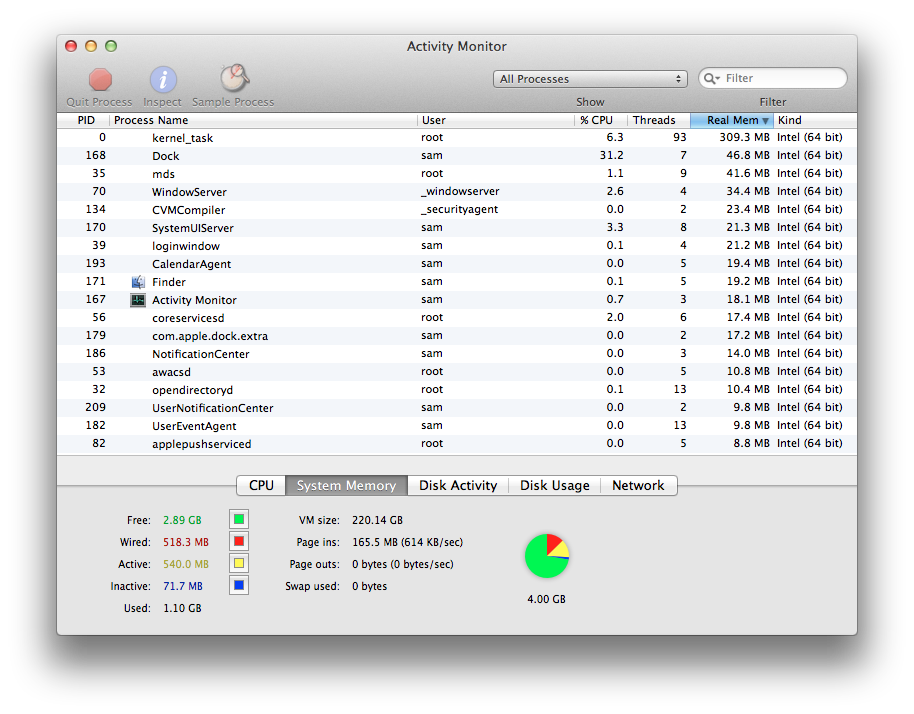The height and width of the screenshot is (714, 914).
Task: Click the Quit Process stop-sign icon
Action: (100, 80)
